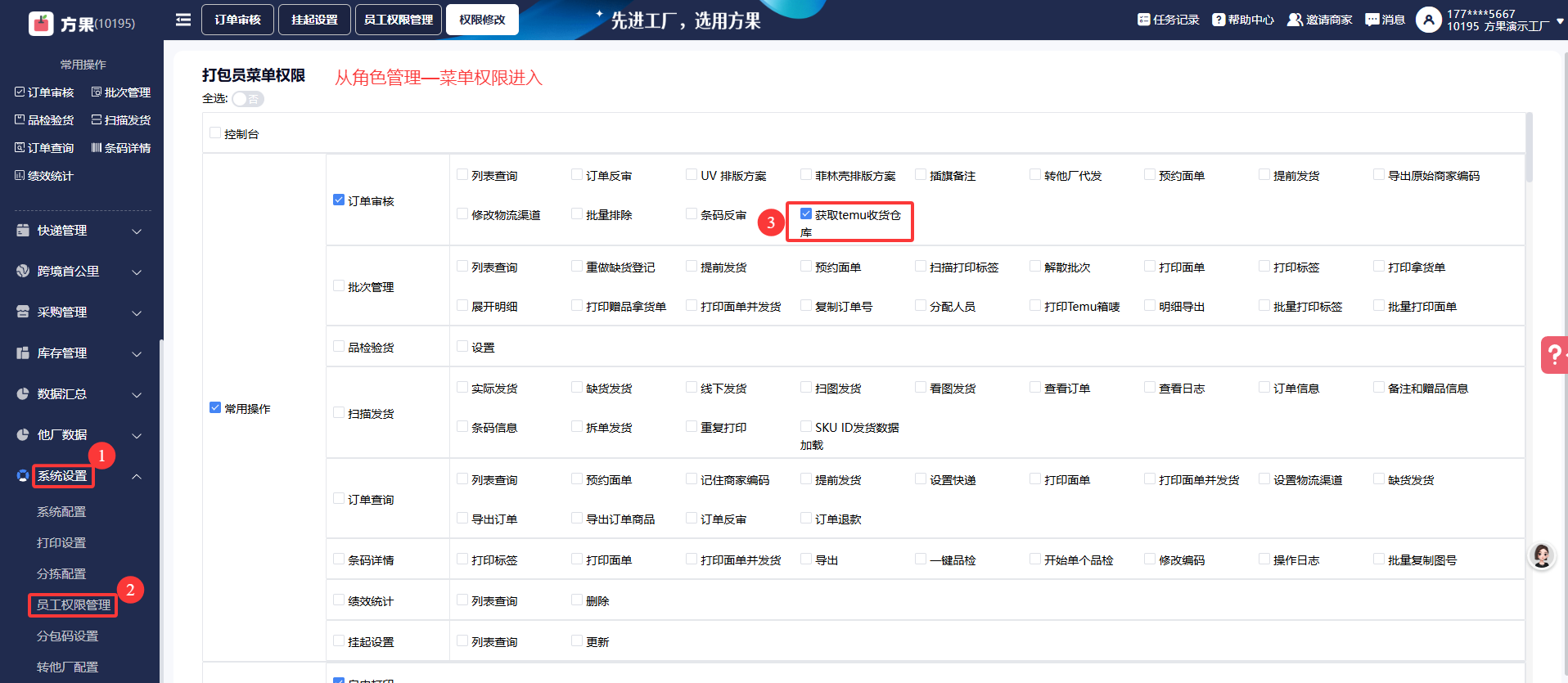
Task: Open 任务记录 in the top bar
Action: [x=1168, y=20]
